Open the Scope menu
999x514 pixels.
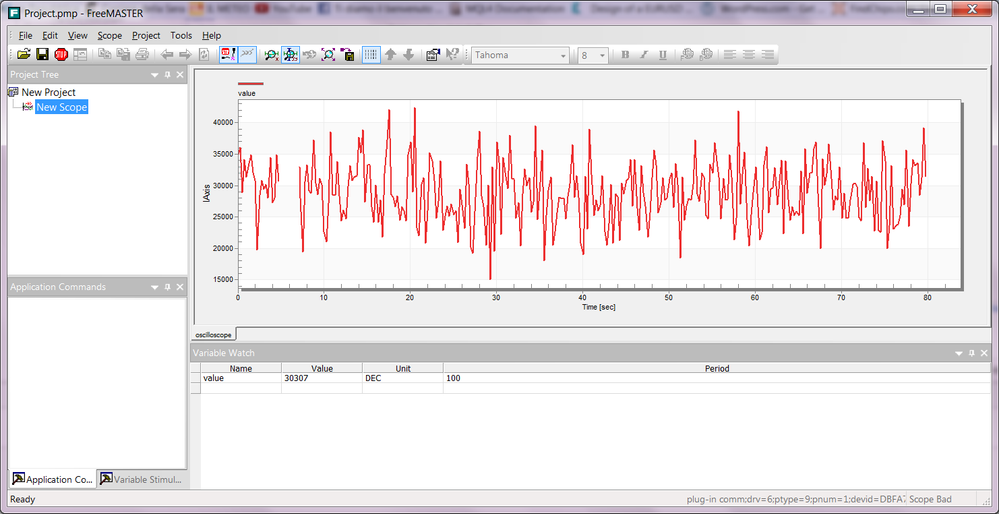pyautogui.click(x=110, y=36)
